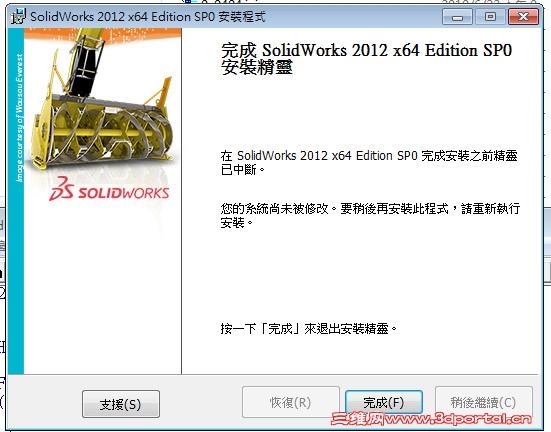Click the 完成(F) finish button
Viewport: 551px width, 432px height.
tap(384, 402)
